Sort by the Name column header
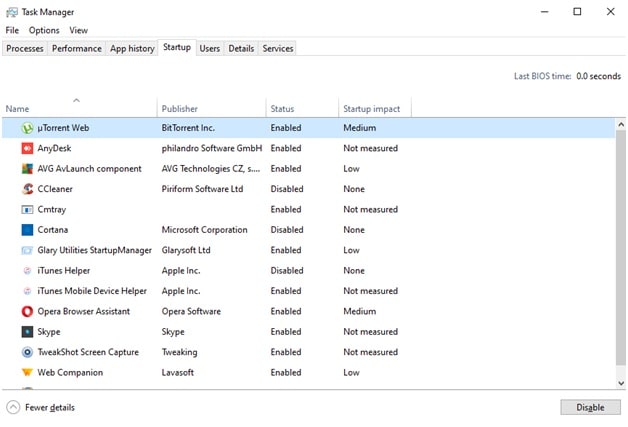 [x=79, y=107]
